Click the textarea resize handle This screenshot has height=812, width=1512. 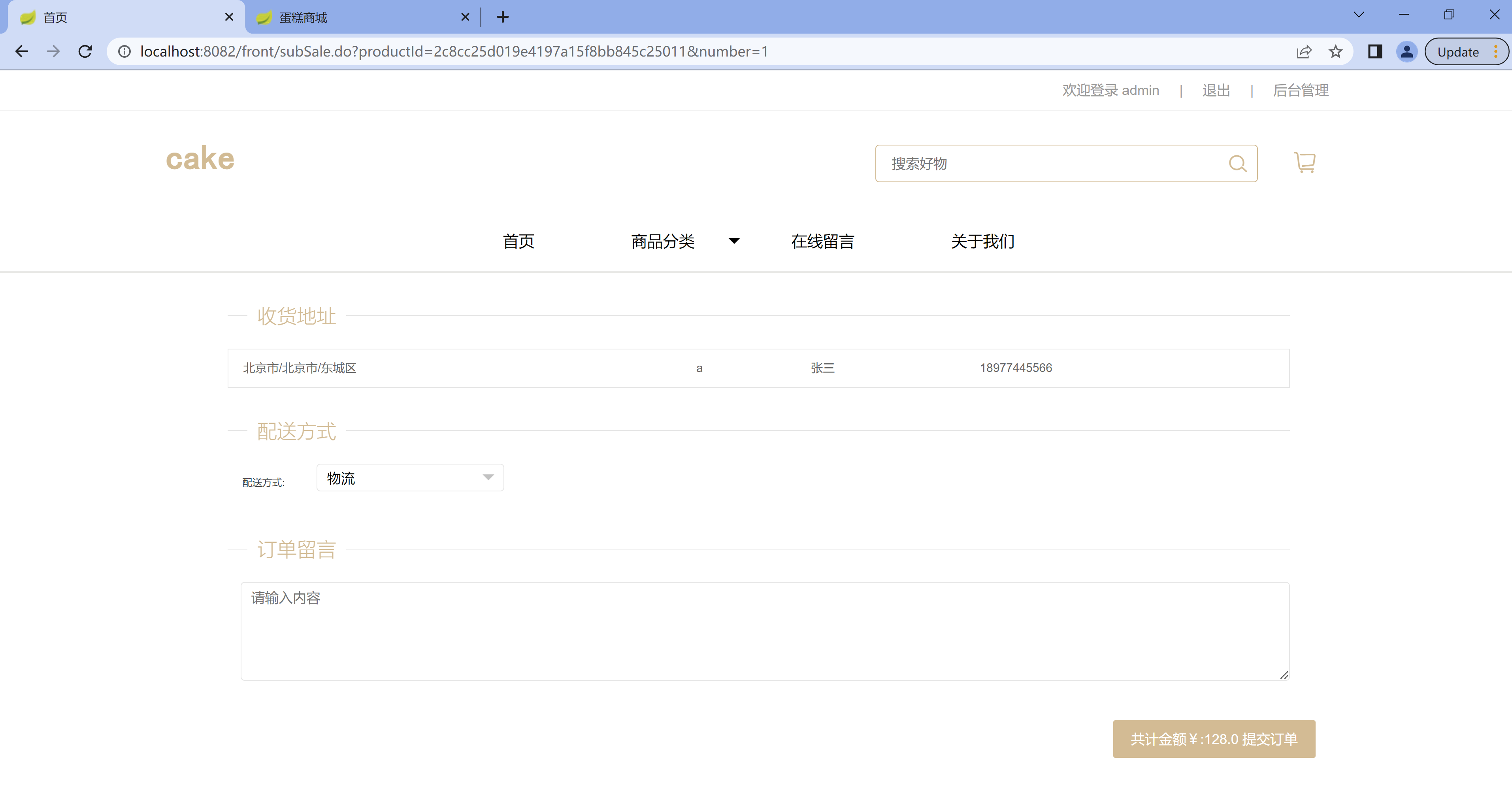[1284, 675]
